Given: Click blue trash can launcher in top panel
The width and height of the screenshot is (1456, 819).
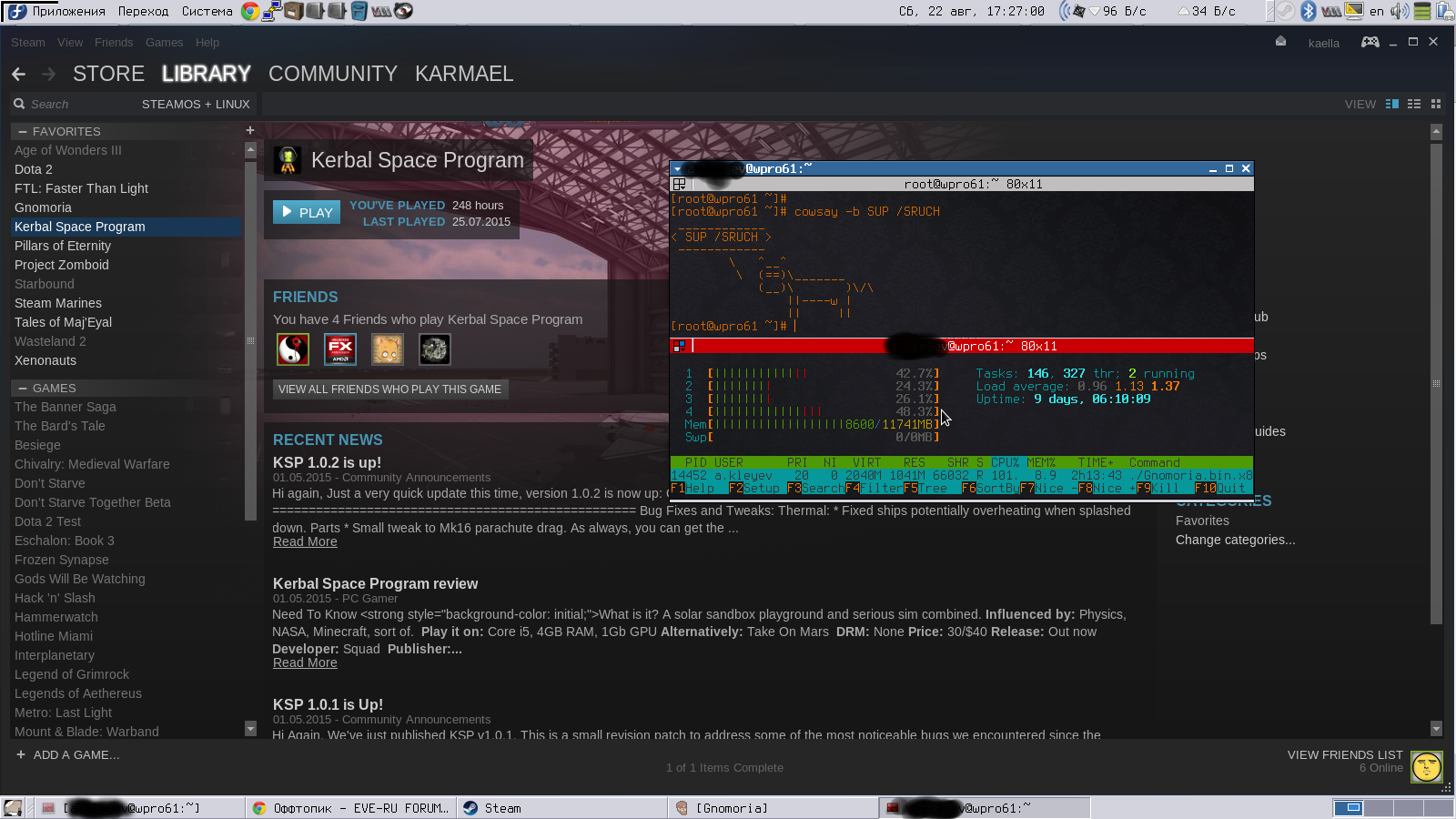Looking at the screenshot, I should (359, 11).
